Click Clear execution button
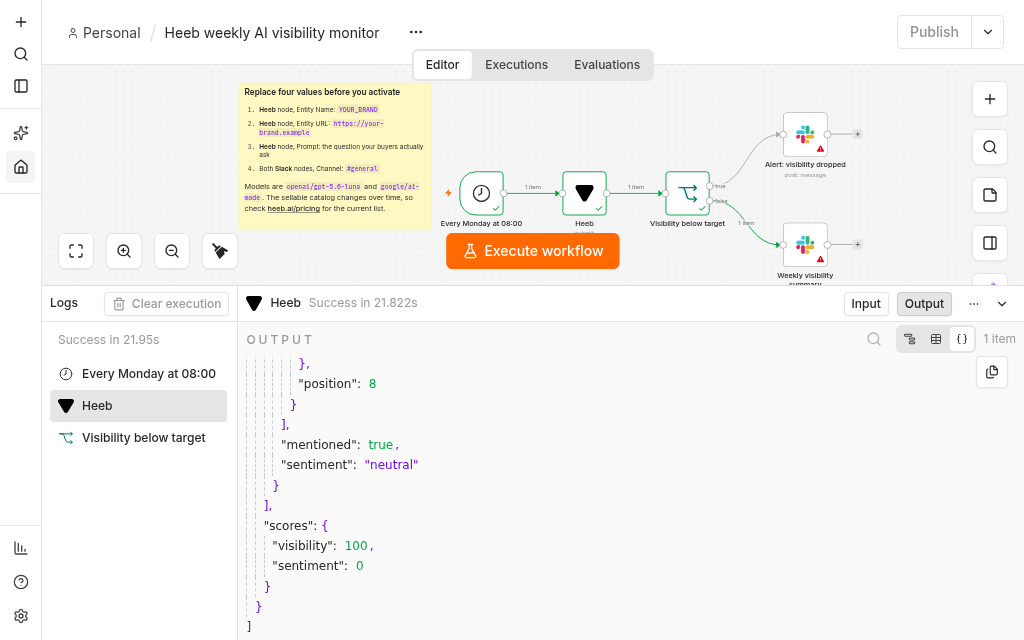This screenshot has width=1024, height=640. coord(167,304)
